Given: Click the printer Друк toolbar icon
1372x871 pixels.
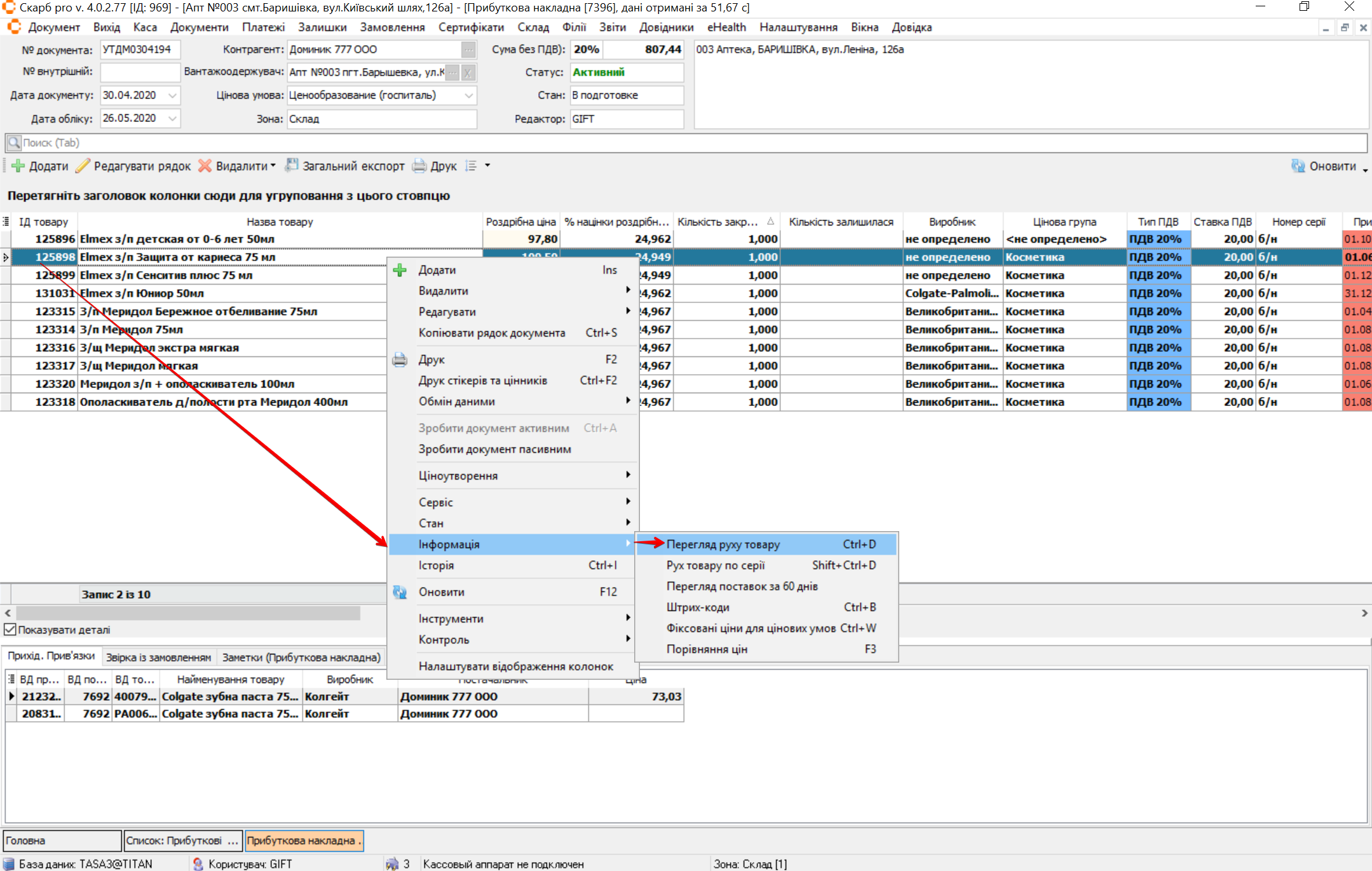Looking at the screenshot, I should [419, 166].
